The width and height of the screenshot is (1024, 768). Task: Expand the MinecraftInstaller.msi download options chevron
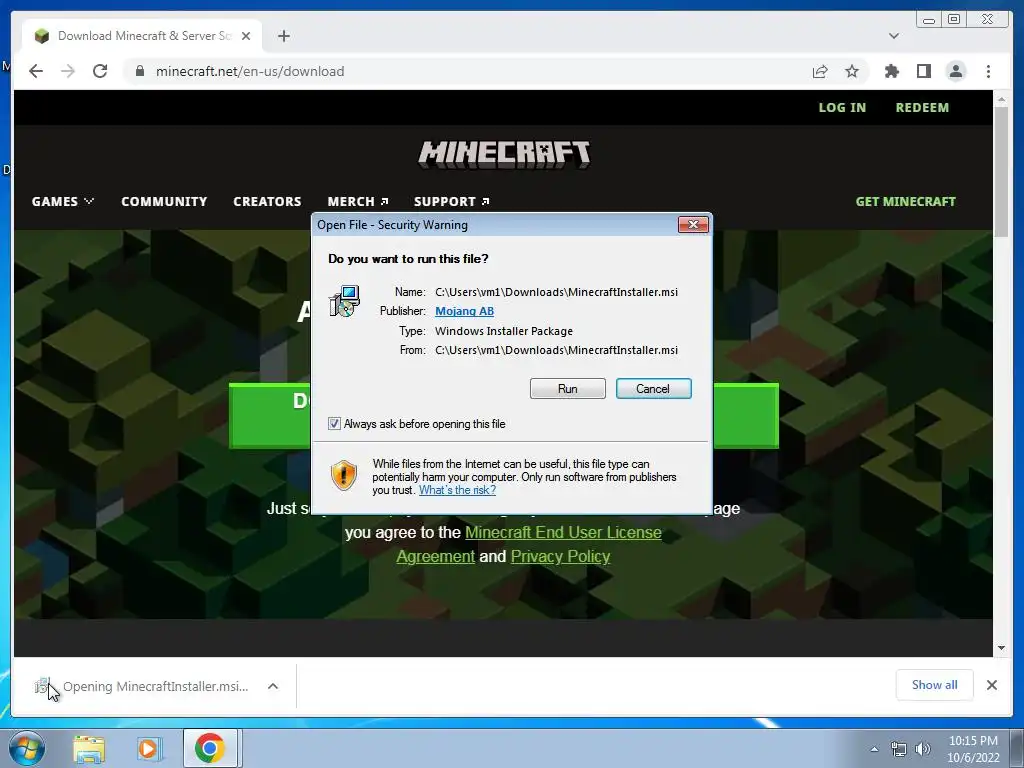(273, 686)
